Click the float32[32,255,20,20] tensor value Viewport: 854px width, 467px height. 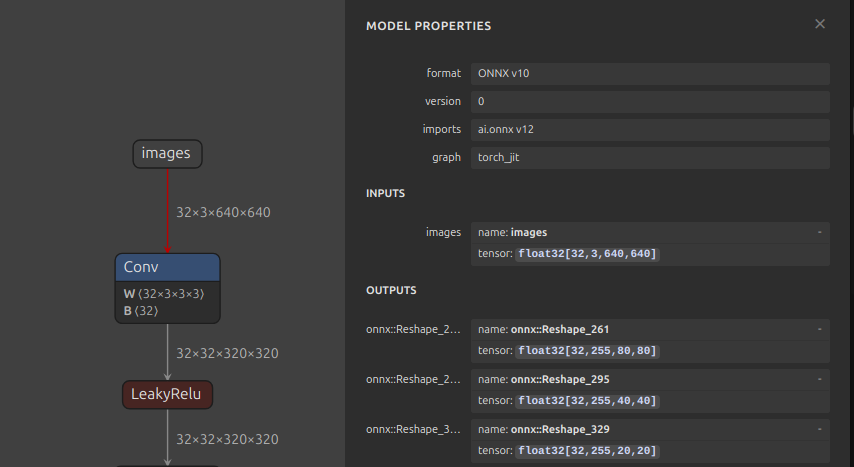pos(588,451)
